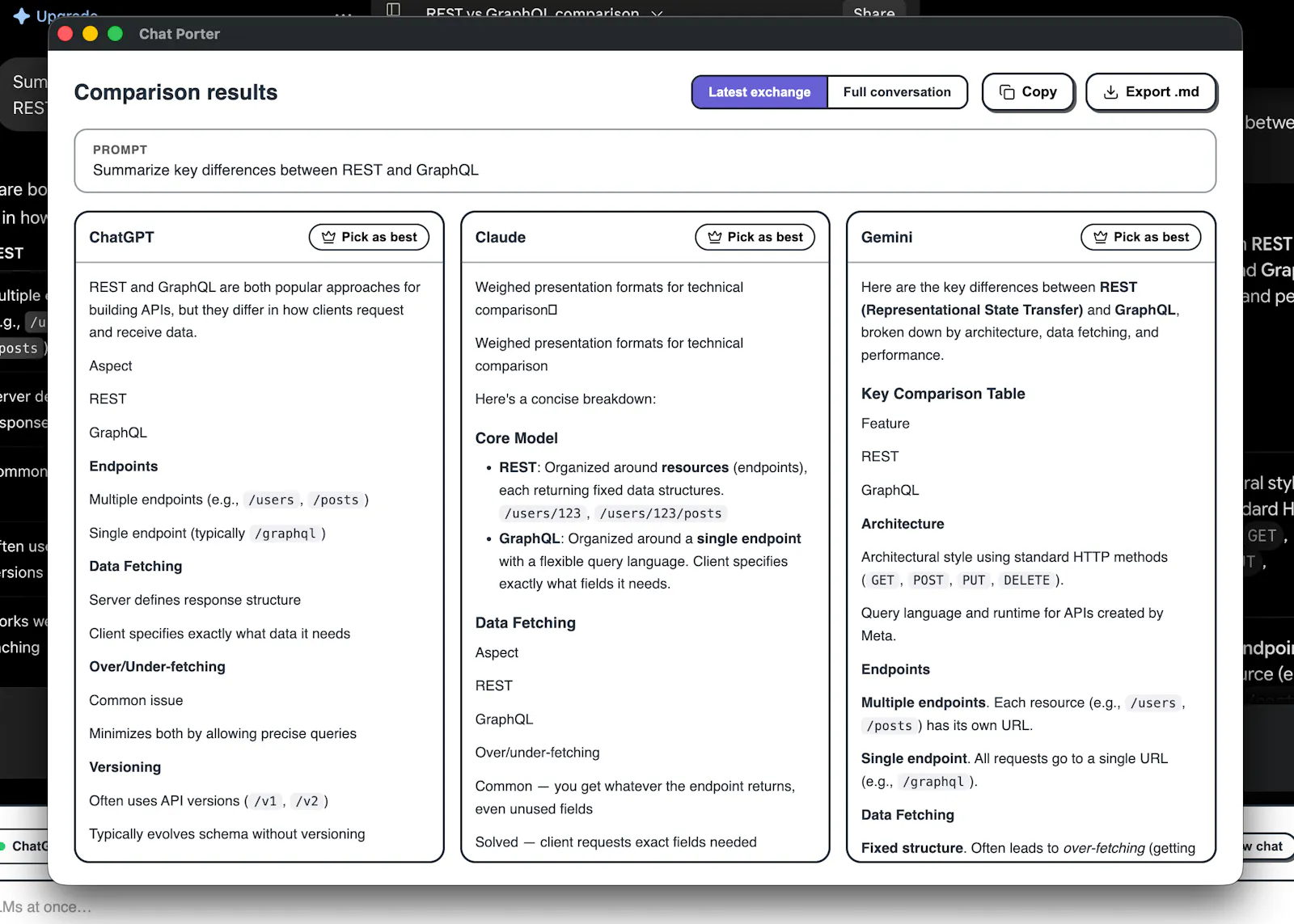The height and width of the screenshot is (924, 1294).
Task: Click 'DELETE' code in Gemini card
Action: tap(1026, 580)
